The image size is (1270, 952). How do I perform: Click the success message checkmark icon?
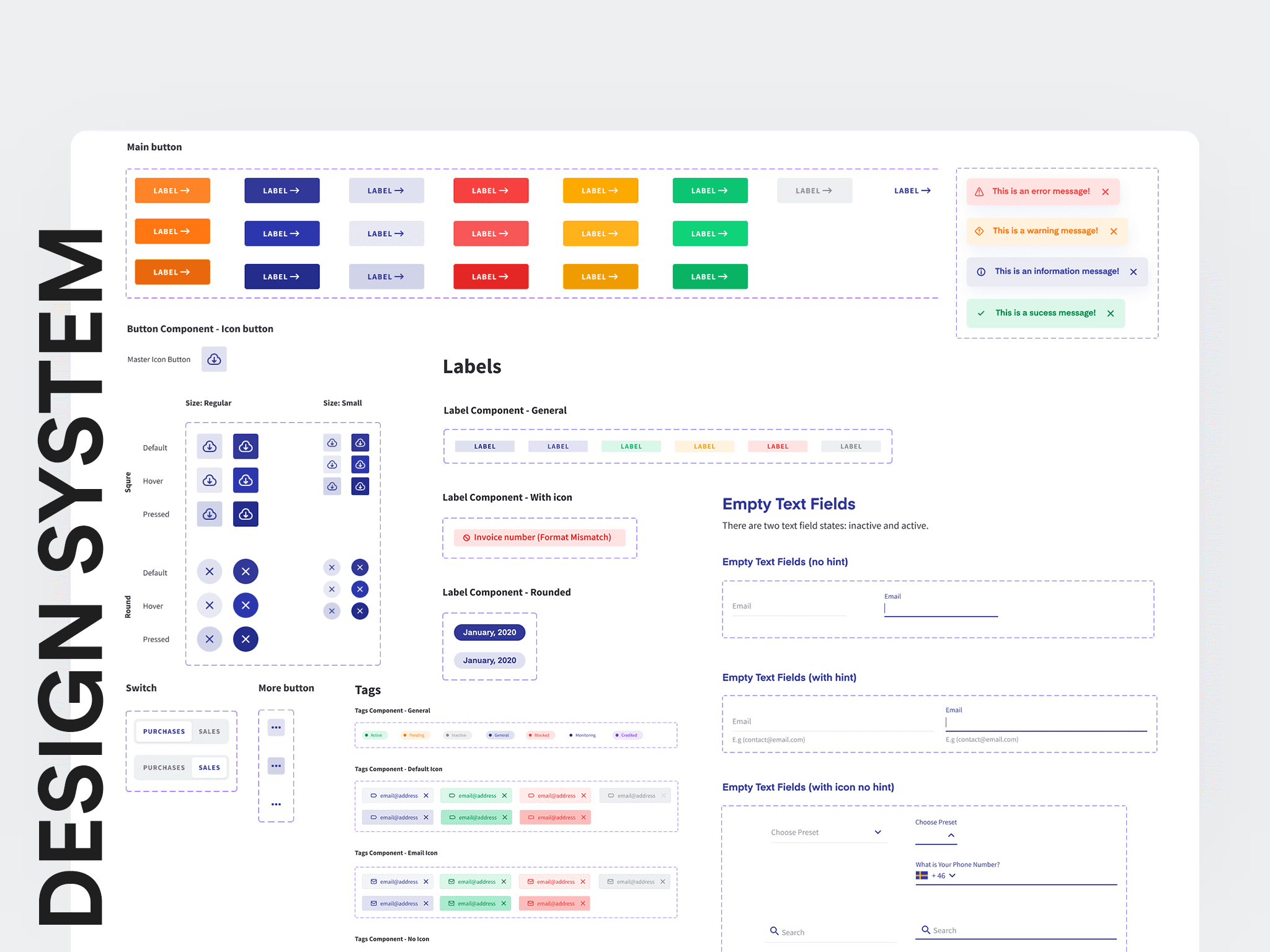point(981,314)
